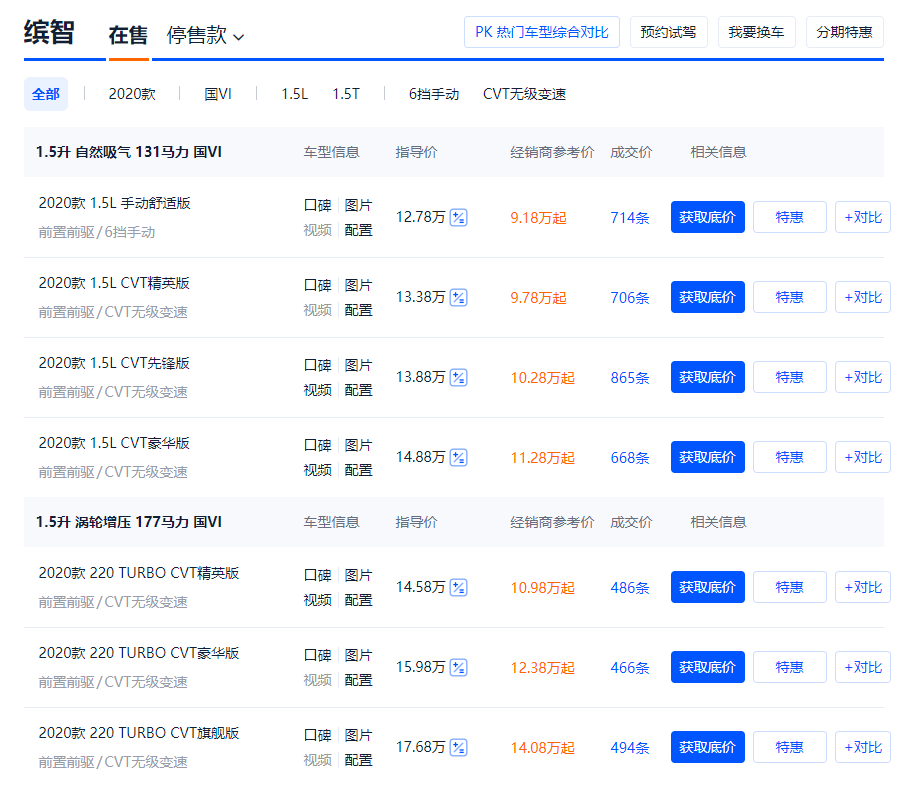The height and width of the screenshot is (786, 898).
Task: View 486条 transaction prices
Action: click(x=630, y=588)
